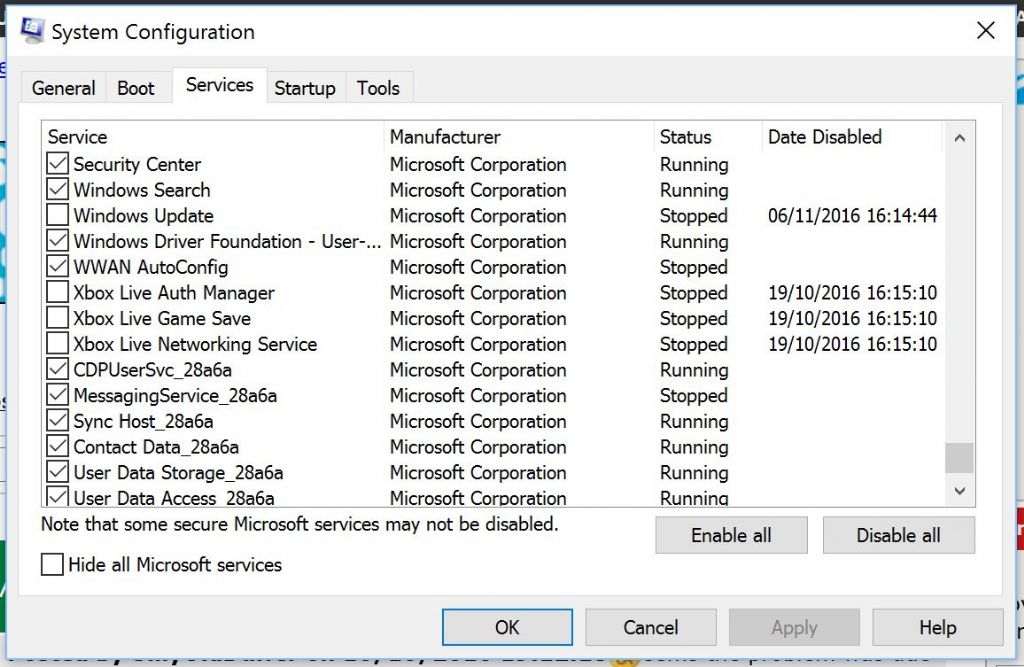
Task: Click the System Configuration title bar icon
Action: tap(33, 30)
